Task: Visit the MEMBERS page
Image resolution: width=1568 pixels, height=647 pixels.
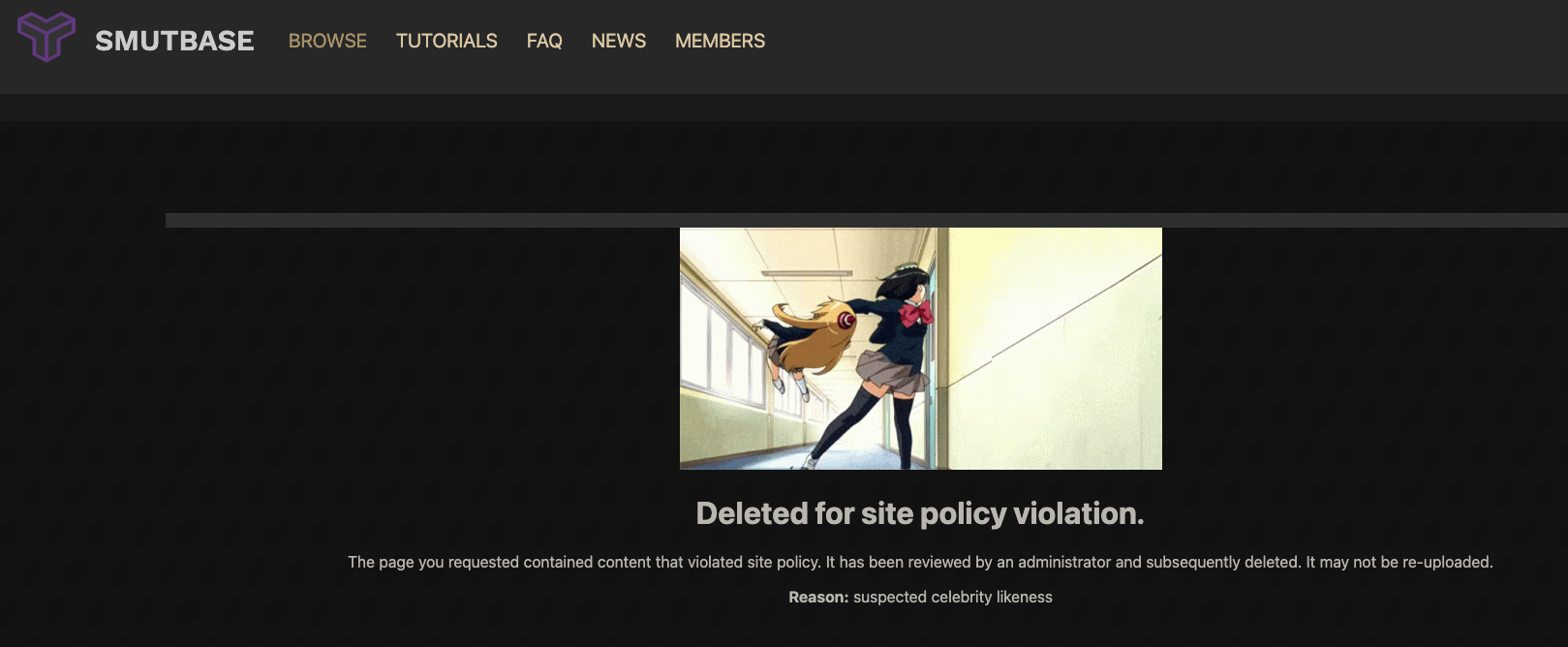Action: click(720, 41)
